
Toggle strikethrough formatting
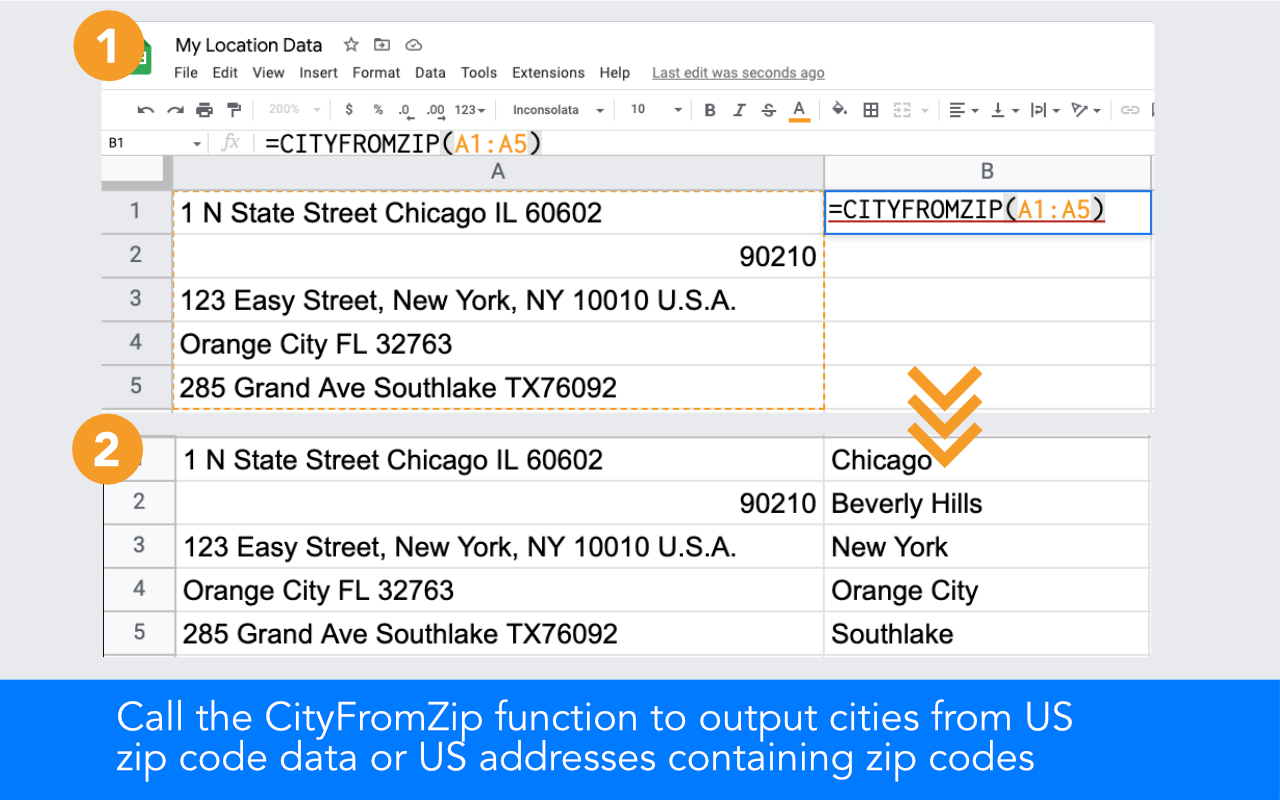(768, 110)
